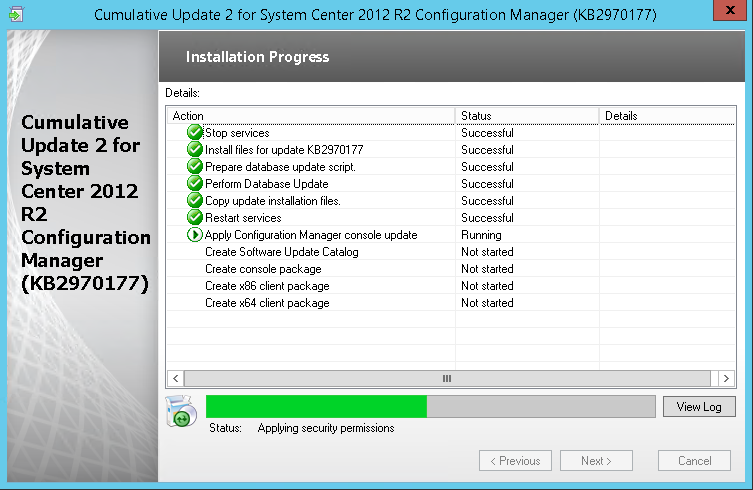This screenshot has width=753, height=490.
Task: Click the Status column header
Action: coord(527,116)
